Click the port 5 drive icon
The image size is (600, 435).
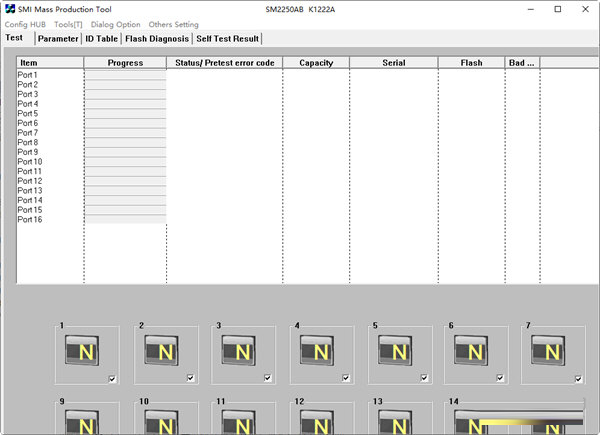(x=397, y=350)
